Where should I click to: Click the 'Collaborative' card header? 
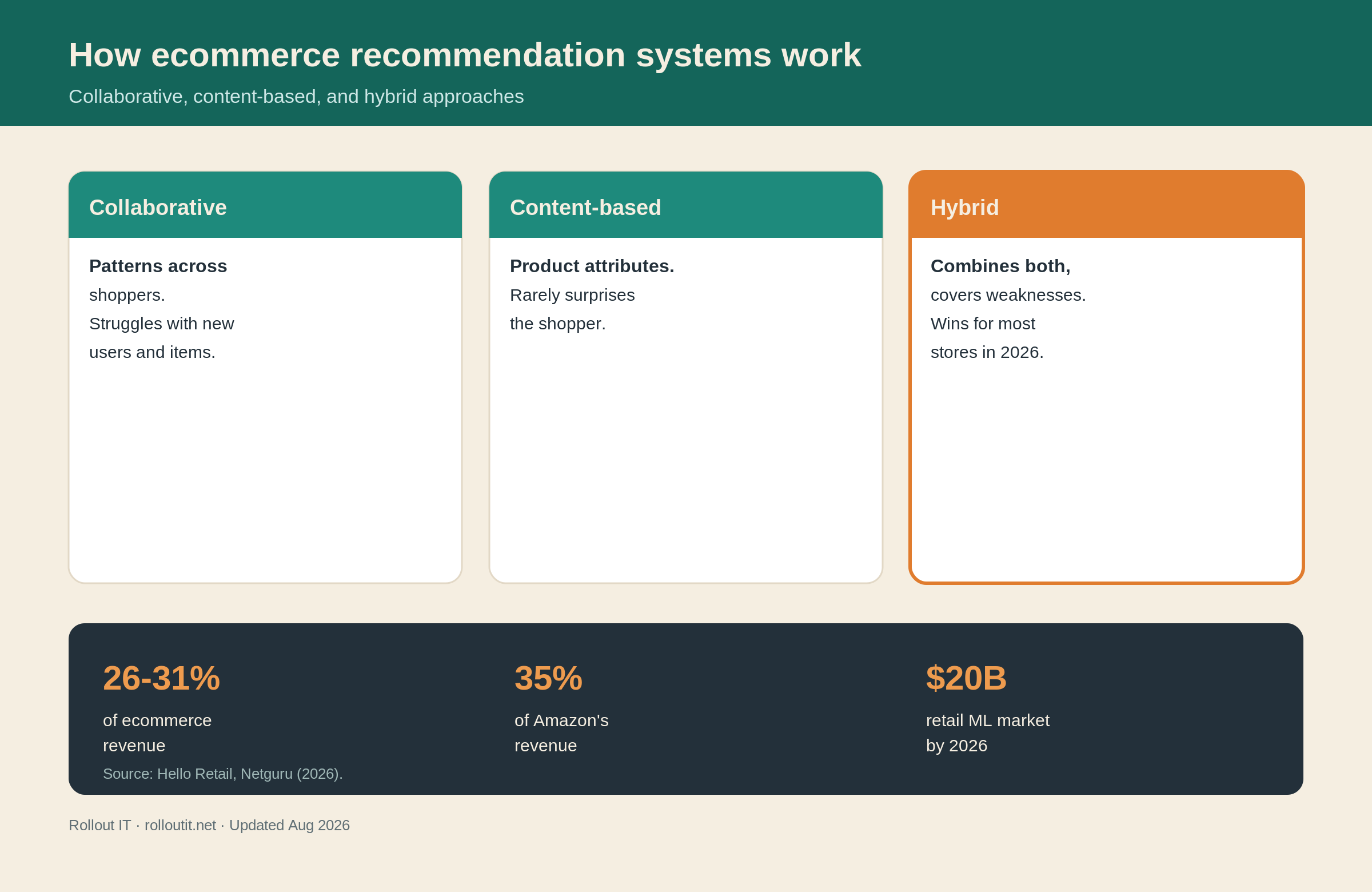pyautogui.click(x=265, y=205)
